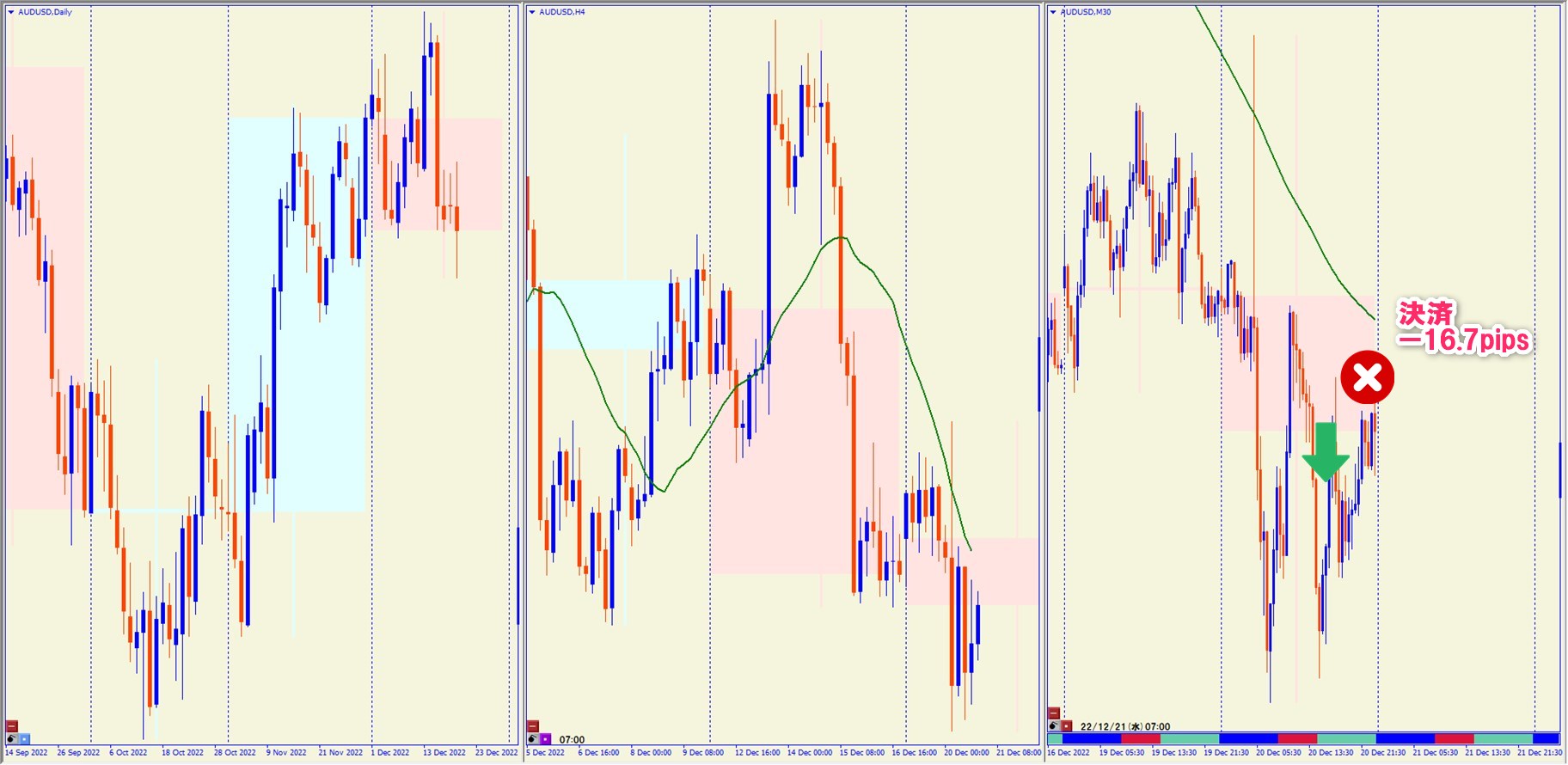
Task: Select the AUDUSD,H4 chart title
Action: point(562,12)
